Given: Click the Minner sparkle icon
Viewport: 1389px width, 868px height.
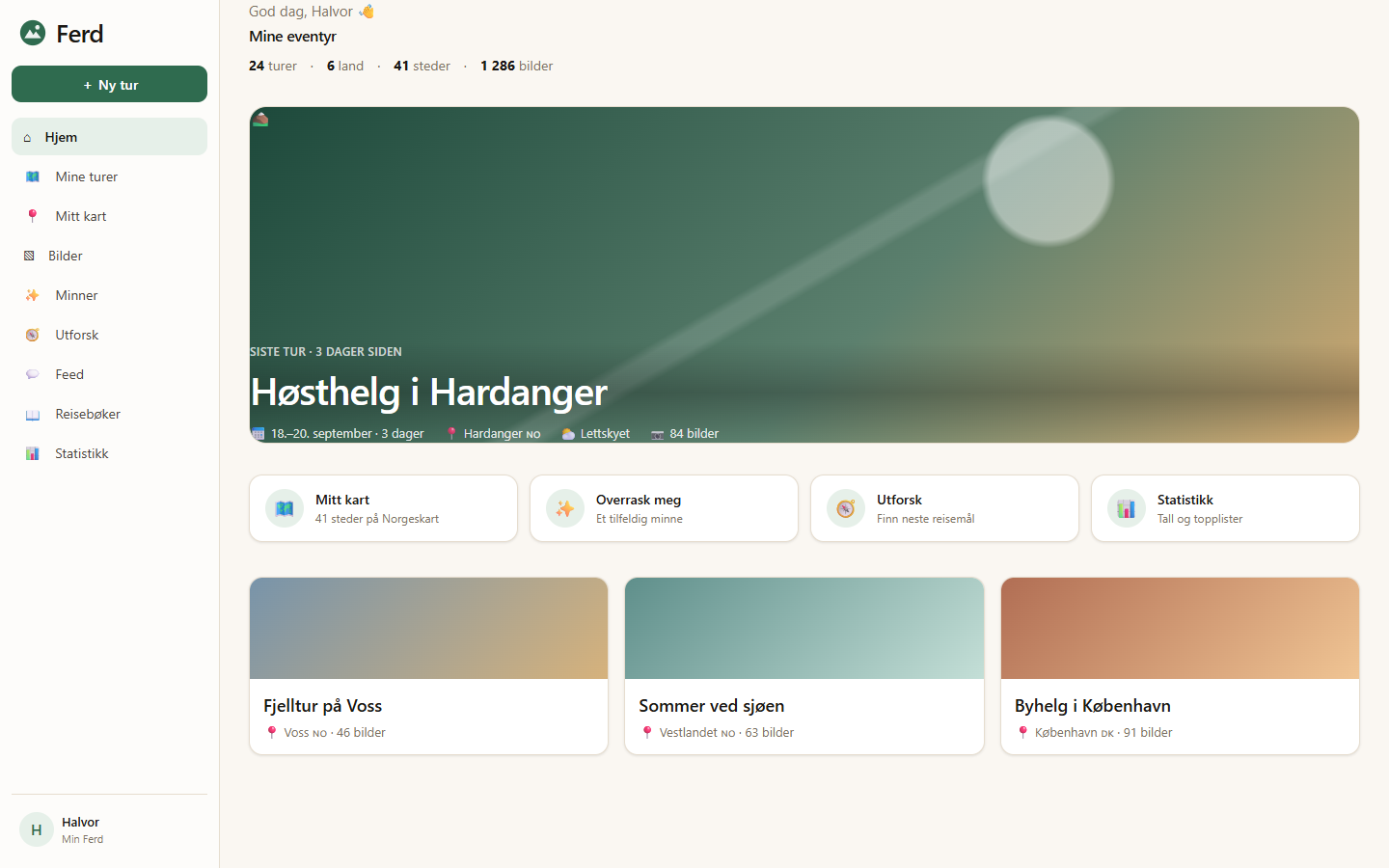Looking at the screenshot, I should pyautogui.click(x=33, y=295).
